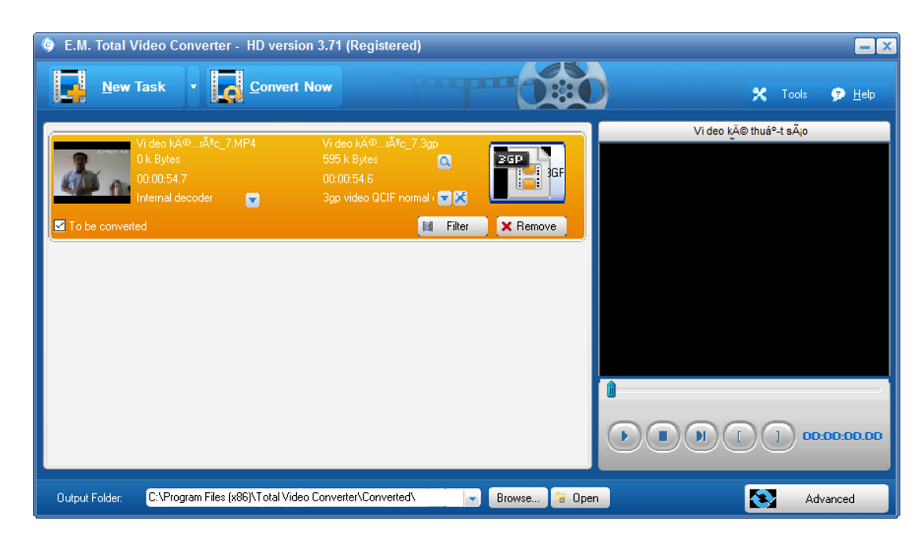Click the 00:00:54.7 source duration
This screenshot has width=924, height=540.
click(x=161, y=179)
